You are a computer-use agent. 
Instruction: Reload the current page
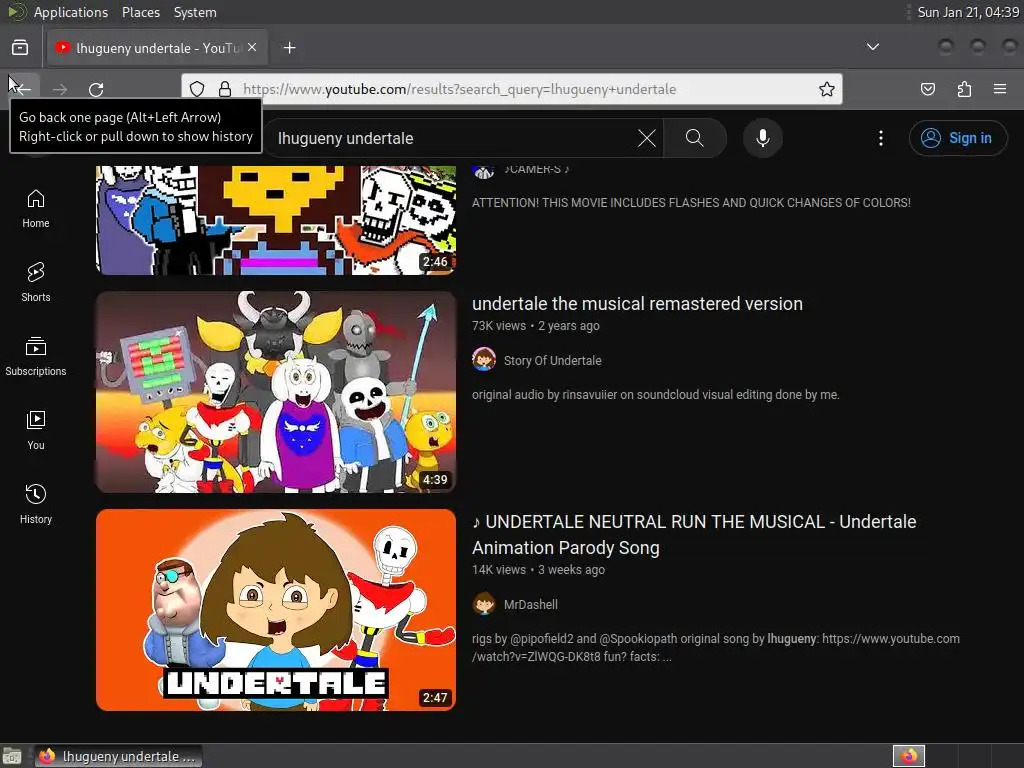click(96, 89)
